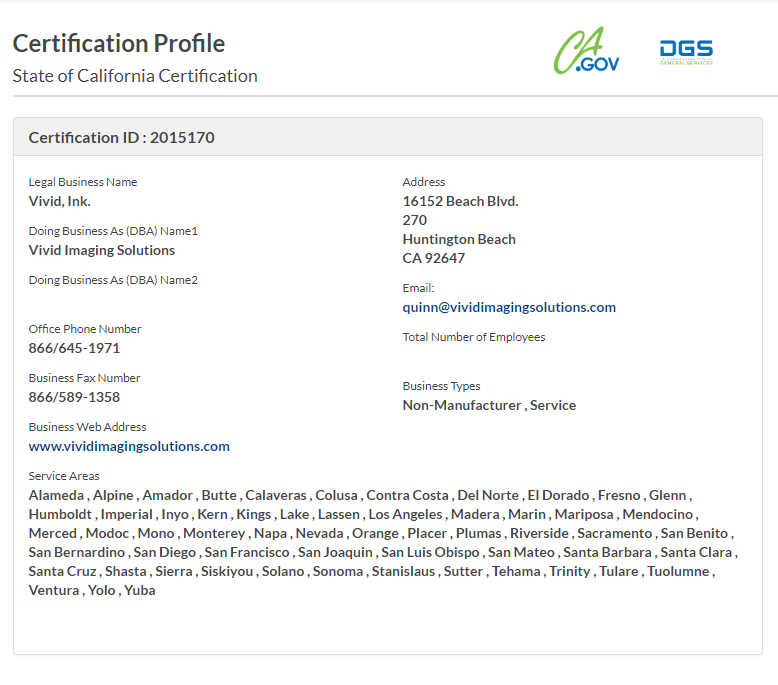778x685 pixels.
Task: Click the Doing Business As (DBA) Name1 label
Action: (113, 231)
